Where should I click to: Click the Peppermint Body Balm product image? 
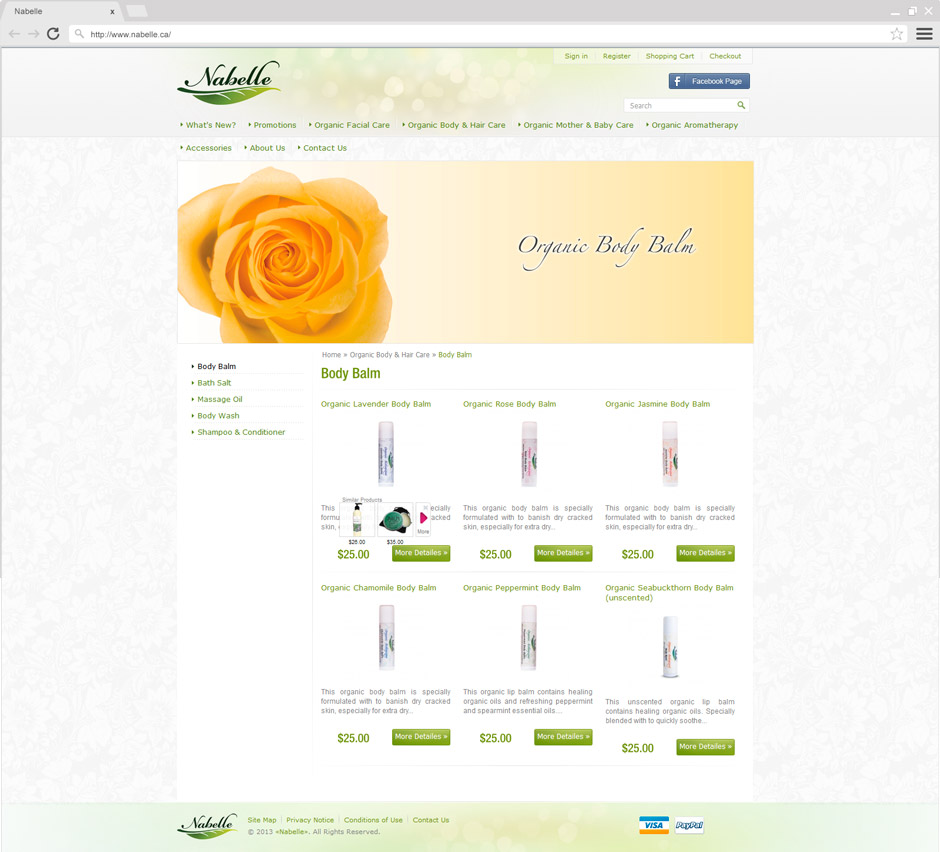point(528,637)
